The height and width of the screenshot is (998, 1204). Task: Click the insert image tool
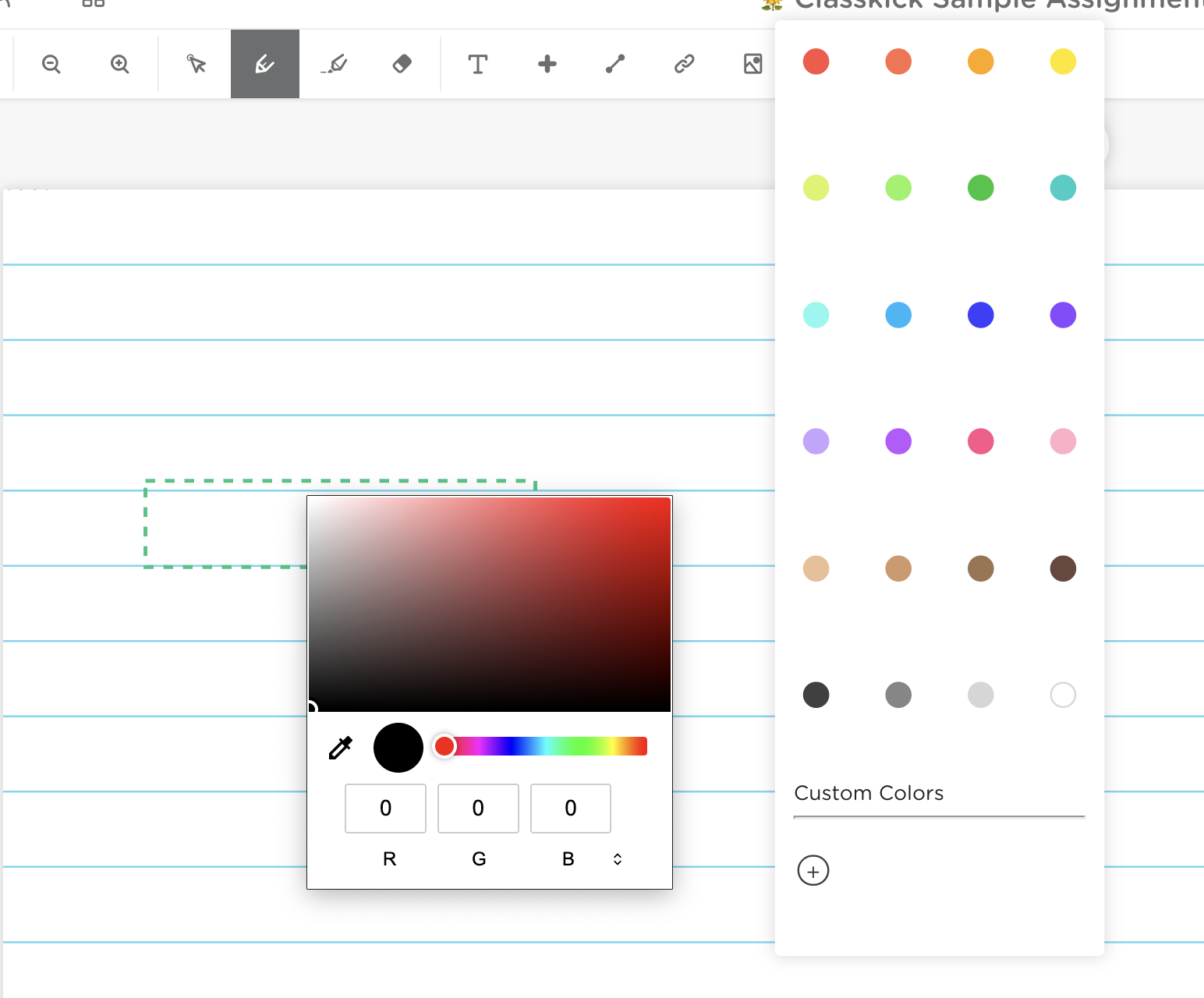coord(753,64)
